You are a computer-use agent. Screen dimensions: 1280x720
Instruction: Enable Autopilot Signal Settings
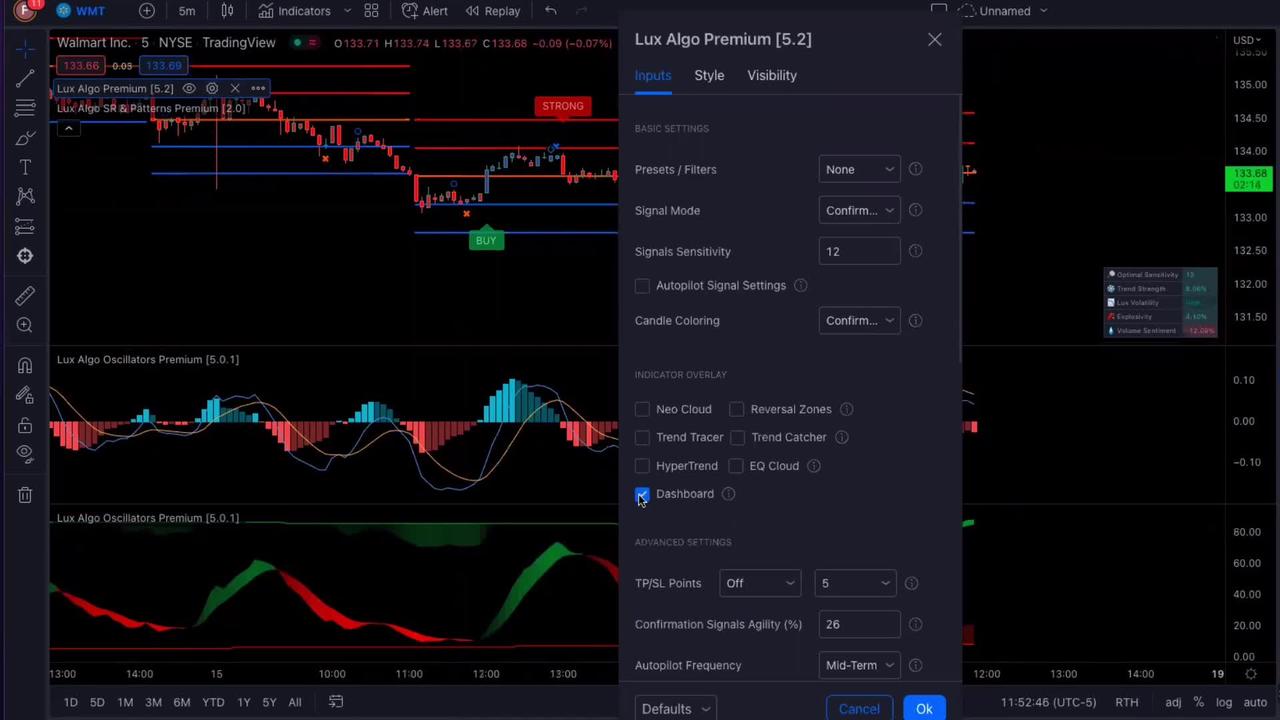pyautogui.click(x=642, y=285)
